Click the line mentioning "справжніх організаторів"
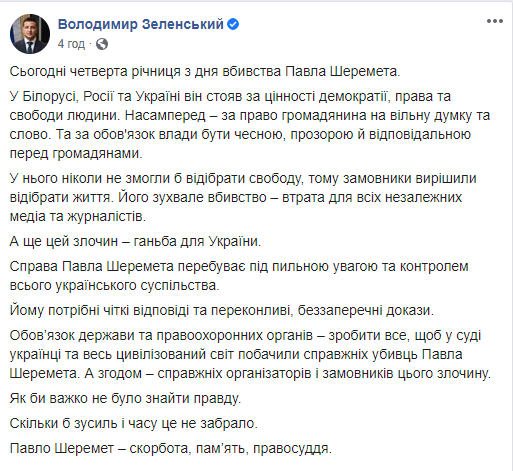 tap(250, 373)
